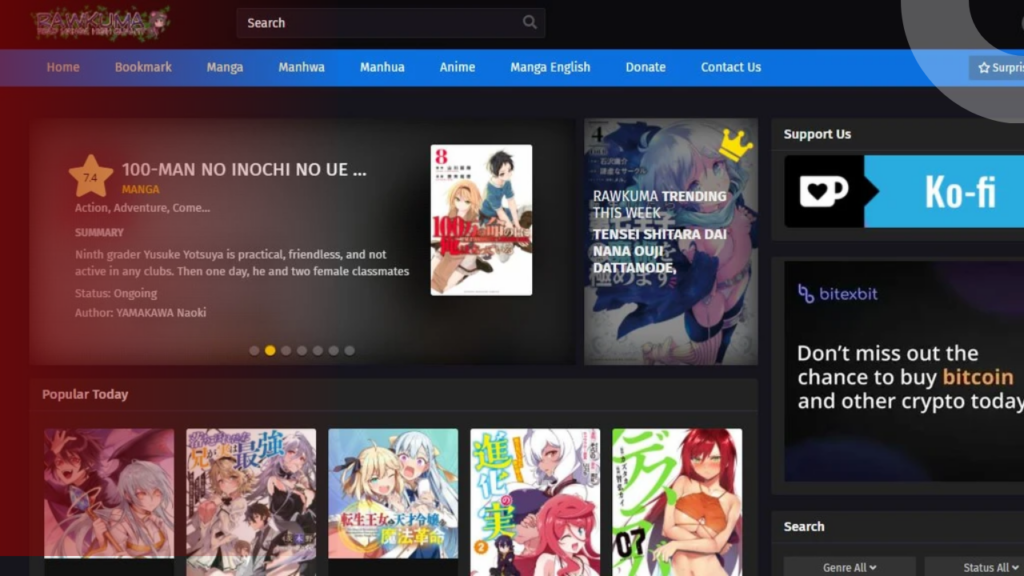Select the first slider pagination dot
This screenshot has width=1024, height=576.
point(254,351)
